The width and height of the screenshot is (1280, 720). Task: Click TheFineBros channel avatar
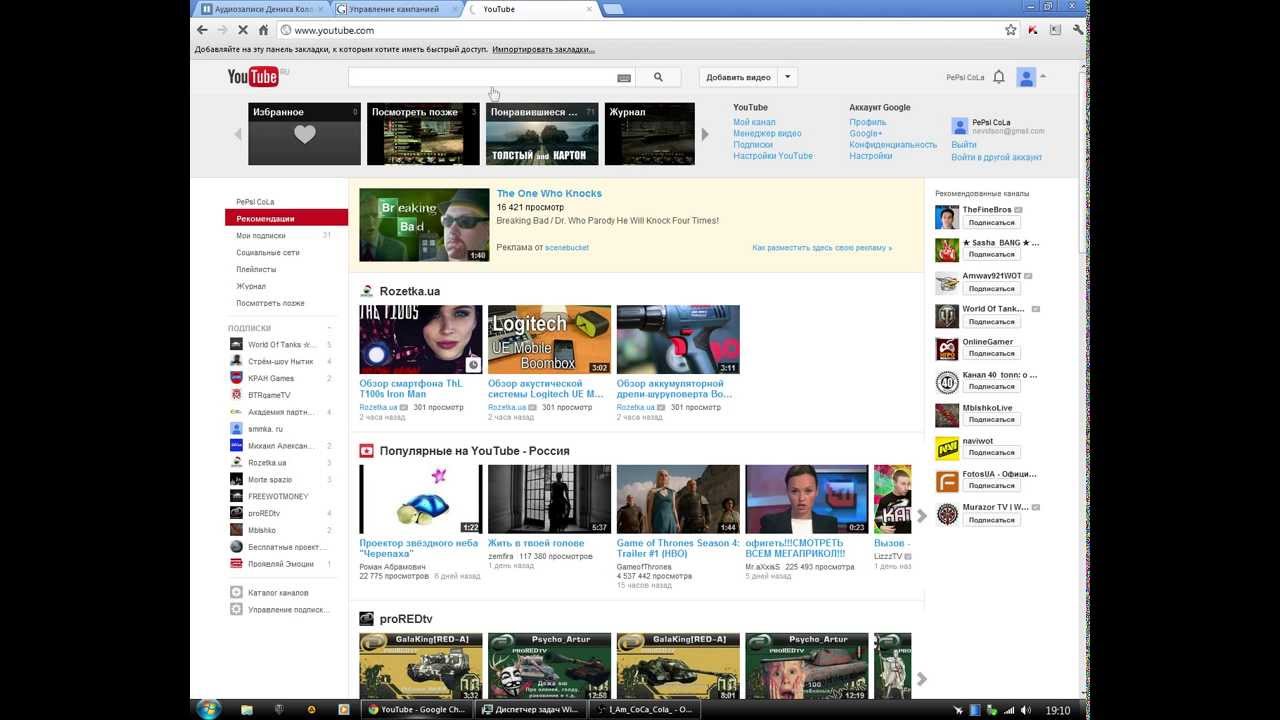pos(947,217)
